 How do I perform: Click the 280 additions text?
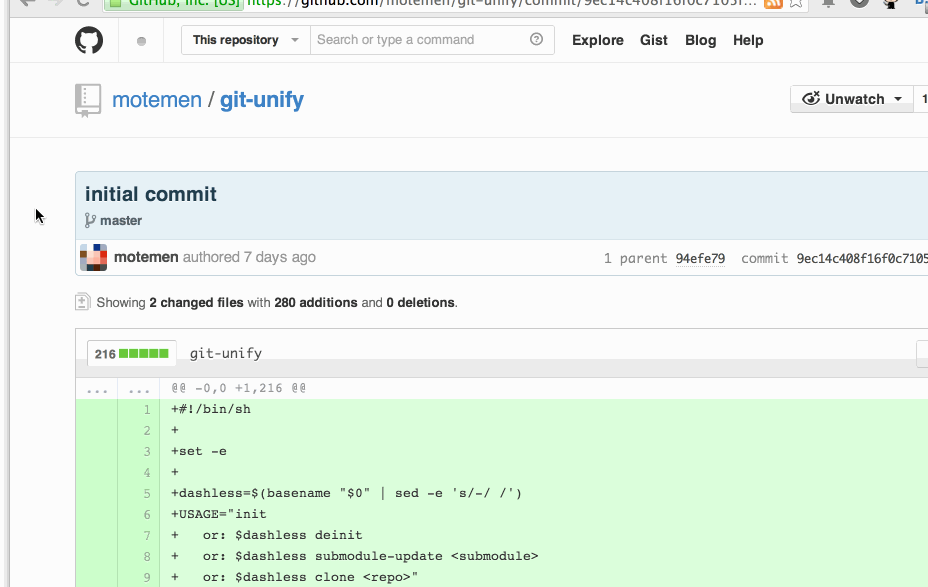(315, 302)
